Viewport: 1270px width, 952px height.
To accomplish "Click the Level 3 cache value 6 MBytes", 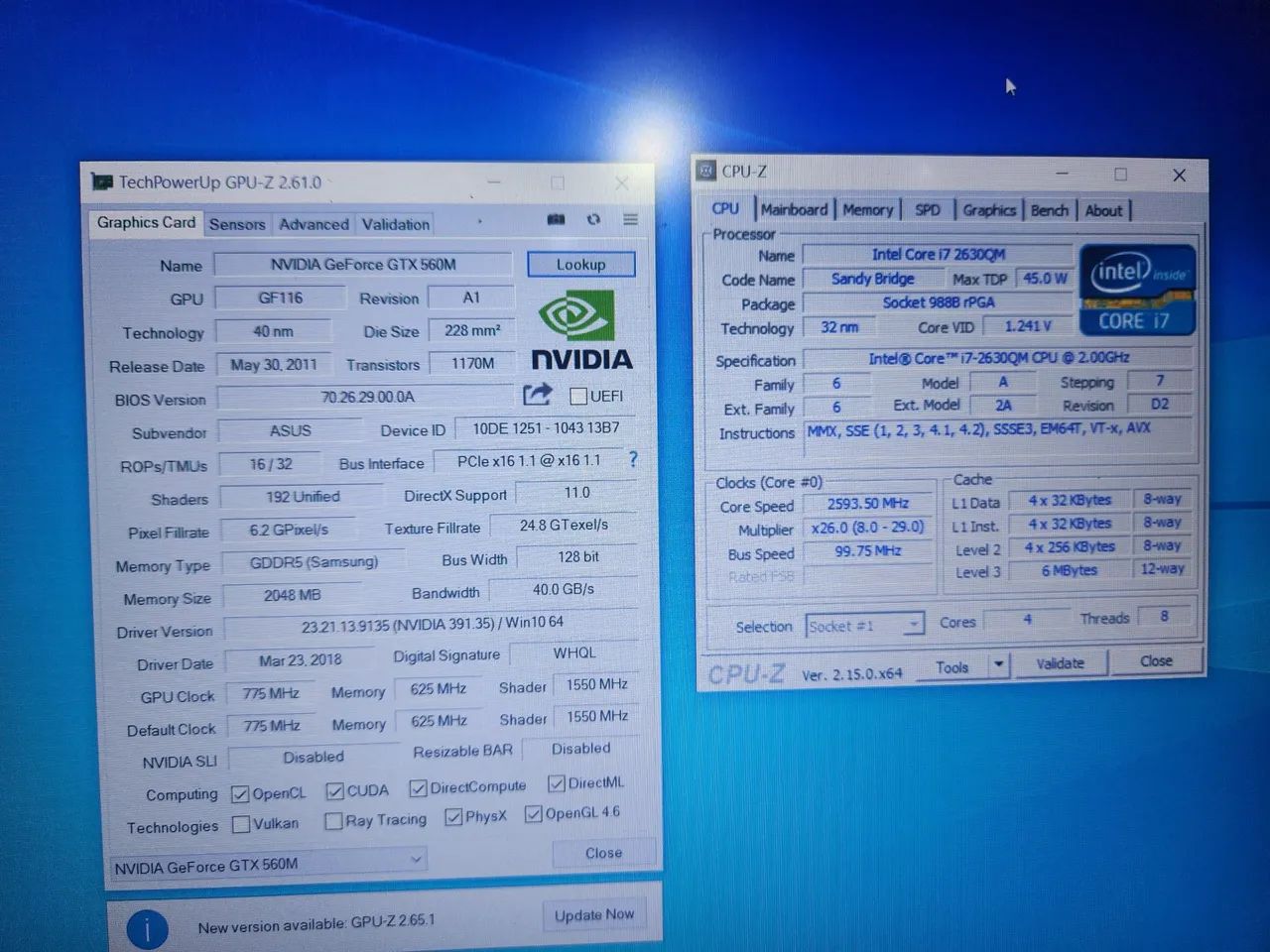I will click(x=1069, y=570).
